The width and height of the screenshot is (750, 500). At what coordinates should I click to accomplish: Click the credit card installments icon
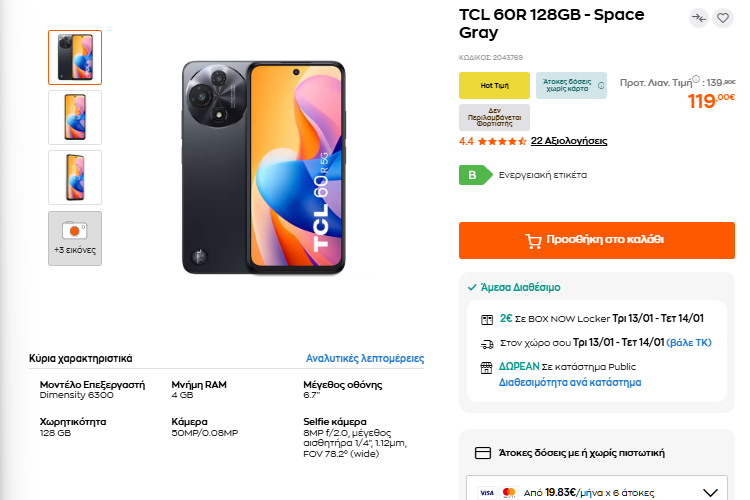[483, 453]
